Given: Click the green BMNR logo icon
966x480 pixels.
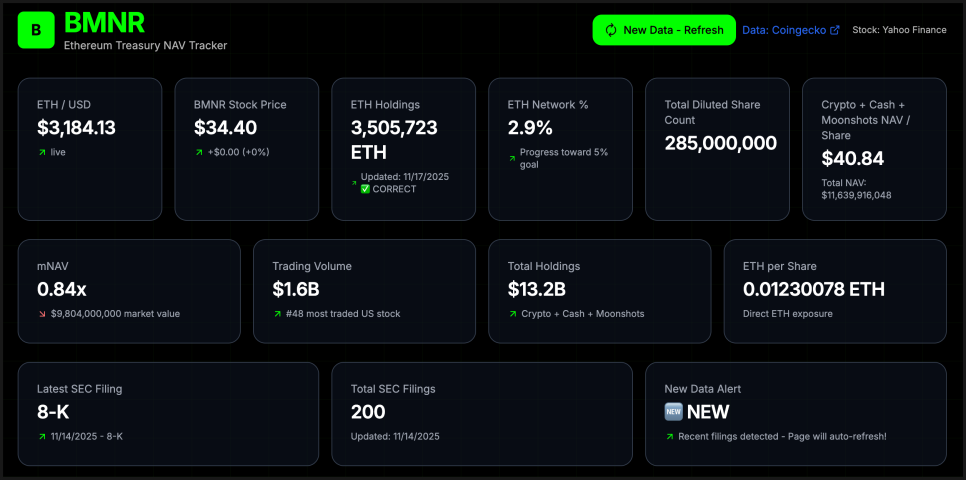Looking at the screenshot, I should pos(36,31).
